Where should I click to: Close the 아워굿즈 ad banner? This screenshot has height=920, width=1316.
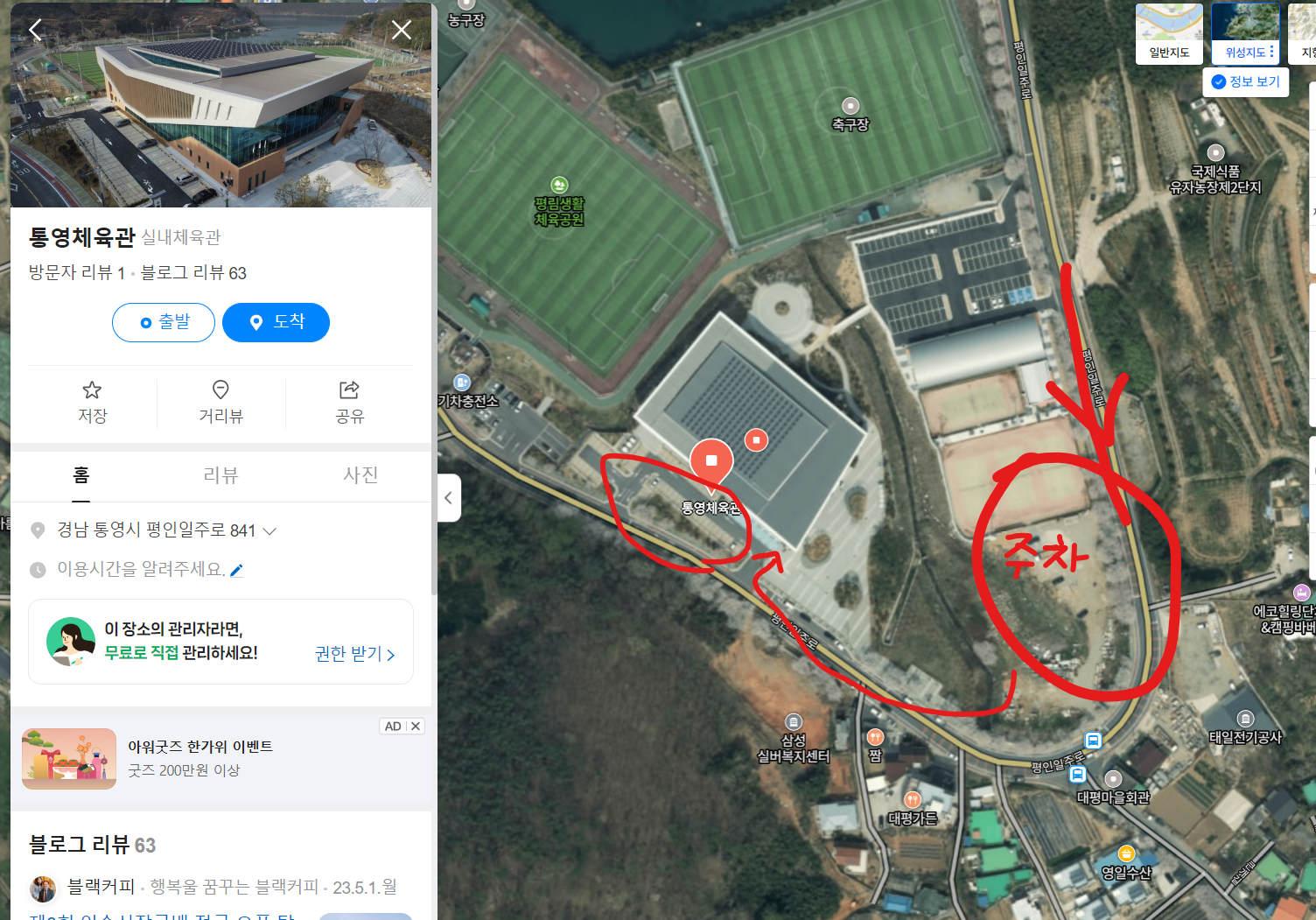click(416, 727)
